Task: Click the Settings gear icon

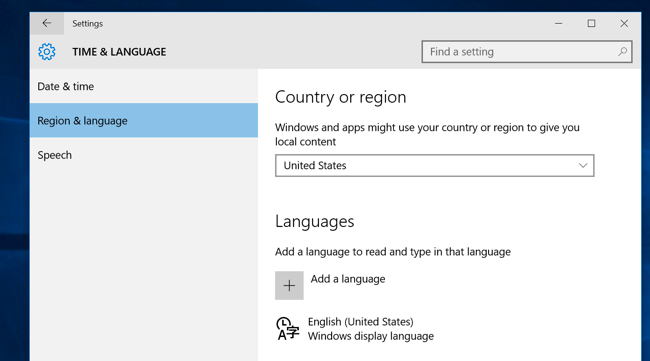Action: (x=47, y=52)
